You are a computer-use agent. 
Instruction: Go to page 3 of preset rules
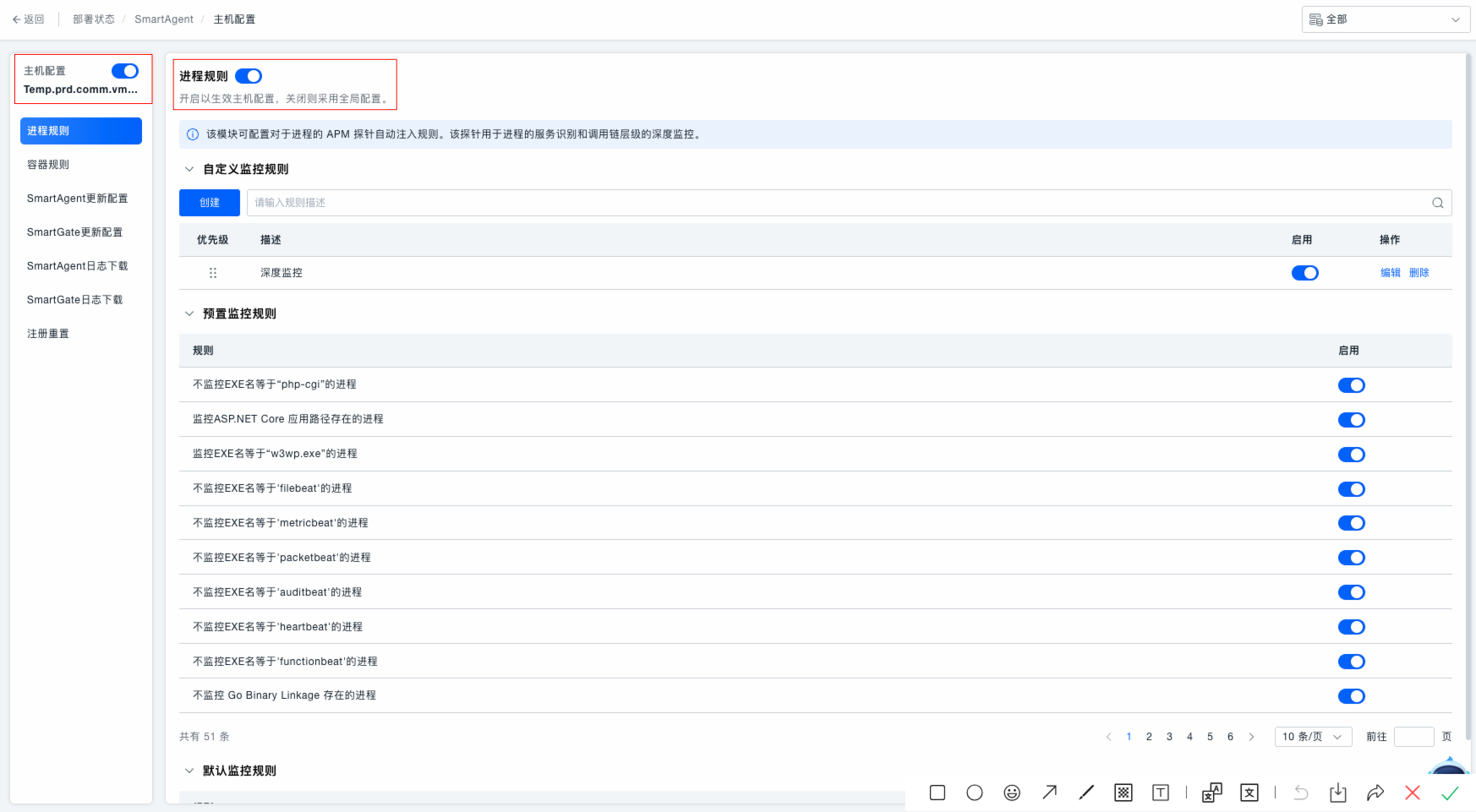pyautogui.click(x=1169, y=737)
